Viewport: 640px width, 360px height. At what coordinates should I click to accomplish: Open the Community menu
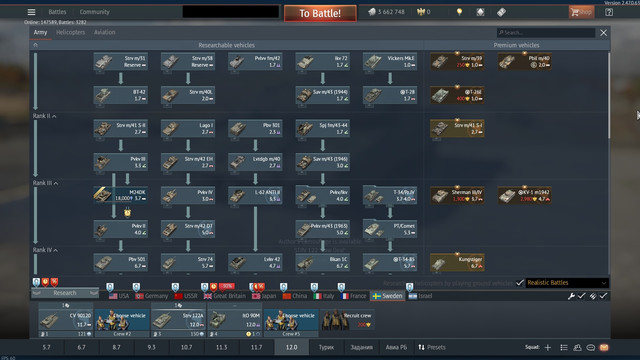tap(94, 12)
